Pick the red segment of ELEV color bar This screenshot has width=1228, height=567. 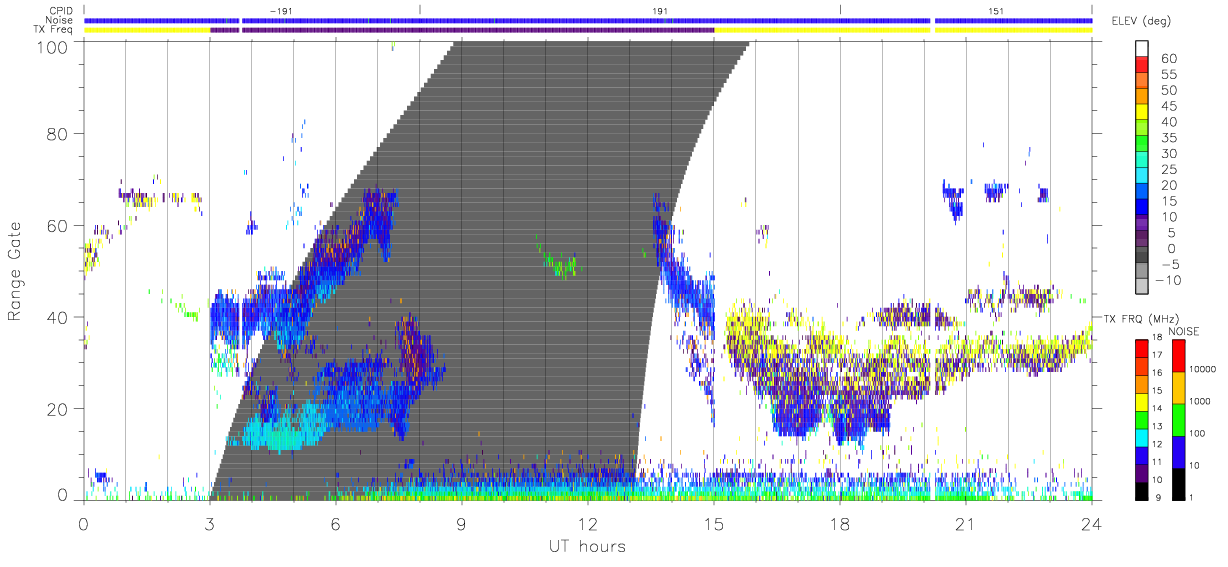[x=1142, y=65]
